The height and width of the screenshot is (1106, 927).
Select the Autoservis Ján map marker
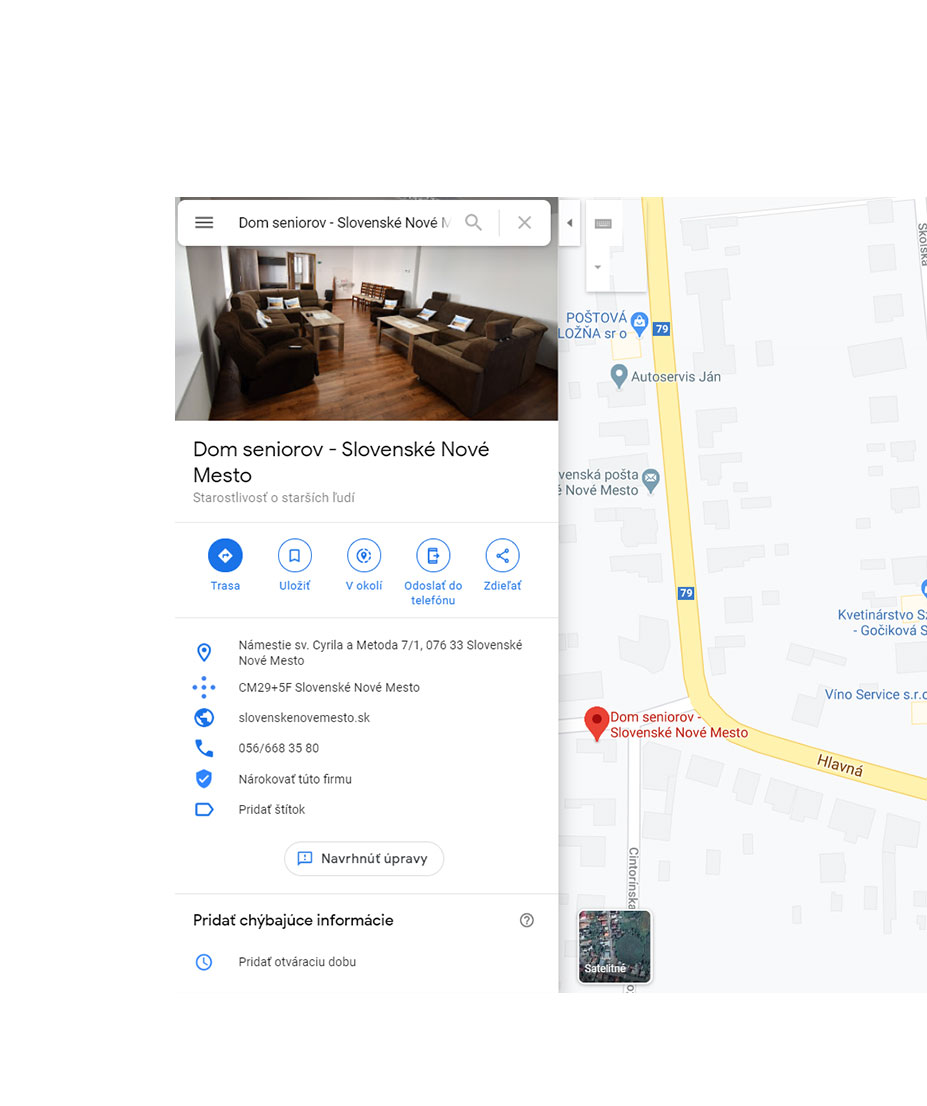tap(619, 376)
